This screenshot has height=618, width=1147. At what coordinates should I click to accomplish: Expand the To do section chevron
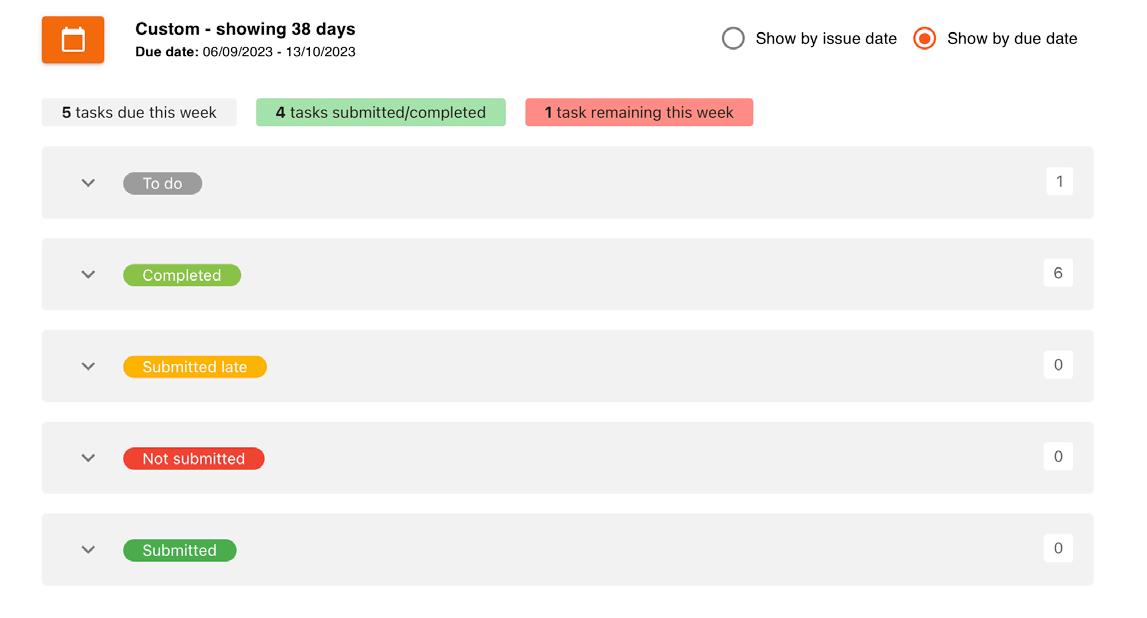pyautogui.click(x=88, y=183)
